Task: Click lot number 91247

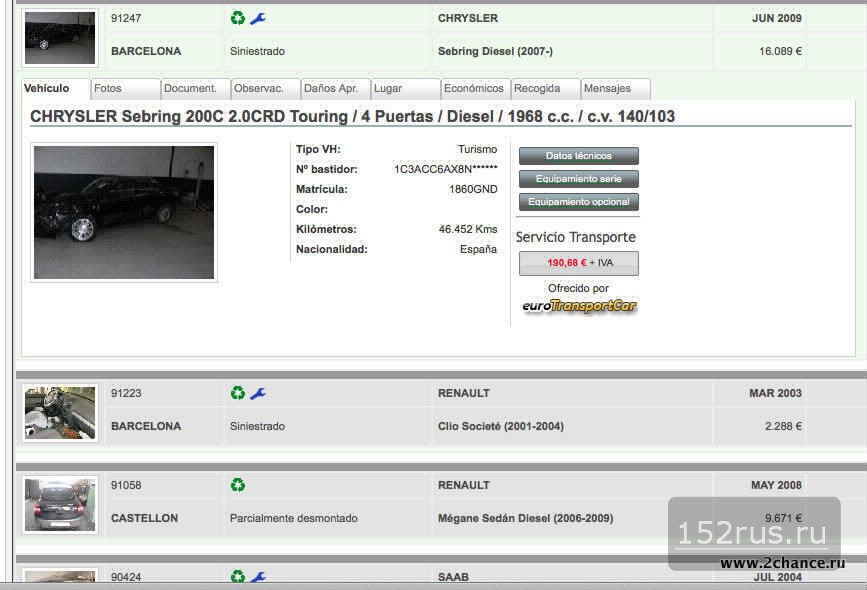Action: click(126, 18)
